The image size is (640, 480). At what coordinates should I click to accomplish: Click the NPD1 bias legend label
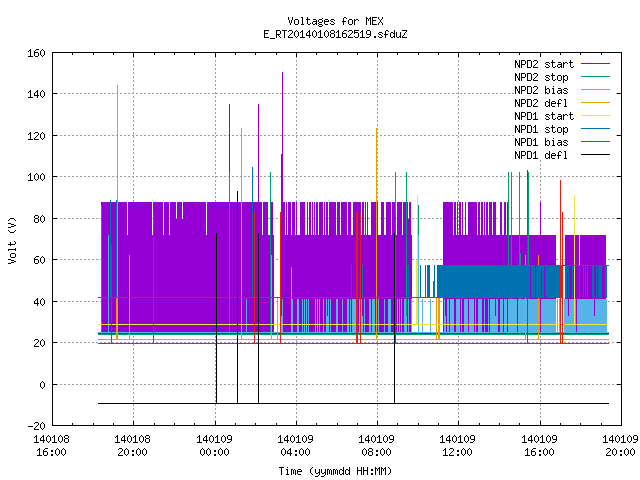point(541,142)
